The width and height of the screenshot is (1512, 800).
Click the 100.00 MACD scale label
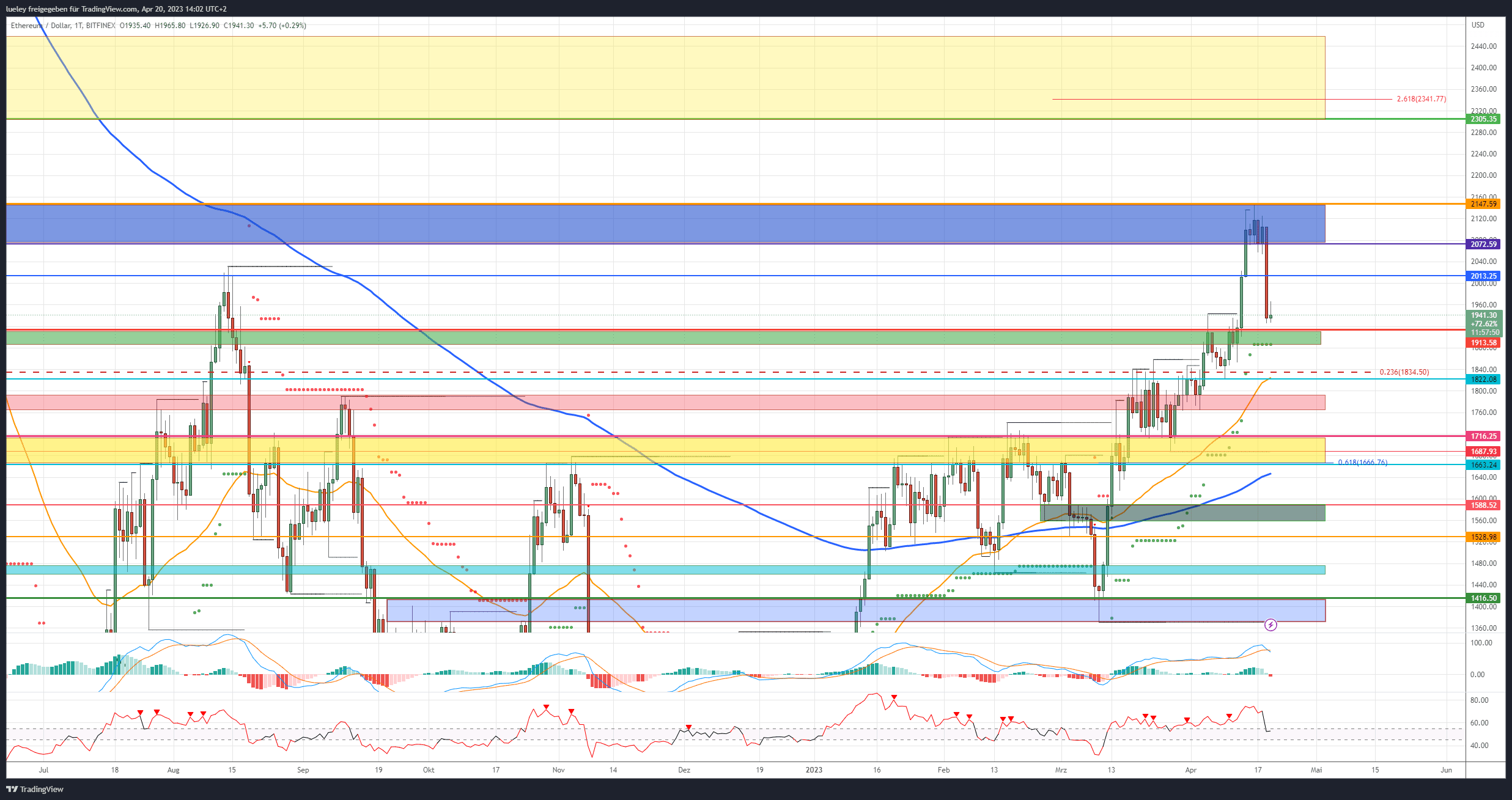tap(1481, 643)
